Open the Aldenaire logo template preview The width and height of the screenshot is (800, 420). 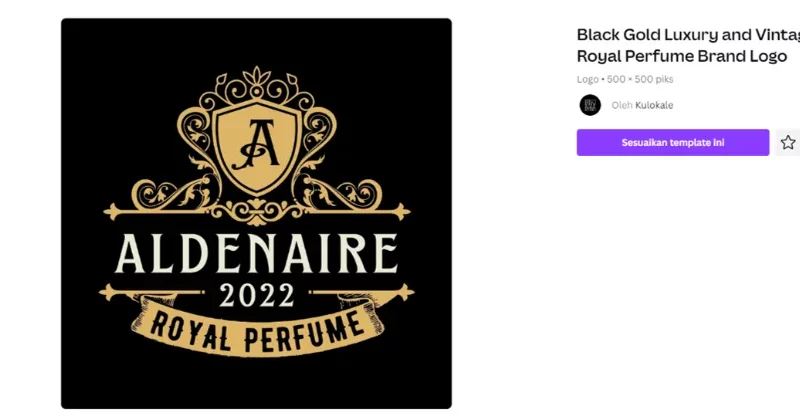pos(256,213)
